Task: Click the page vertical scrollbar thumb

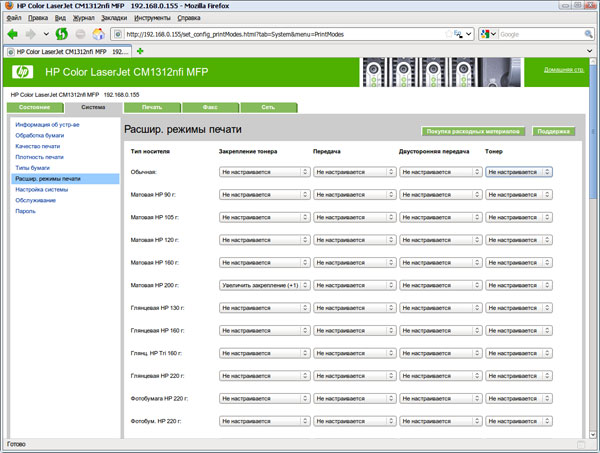Action: click(593, 130)
